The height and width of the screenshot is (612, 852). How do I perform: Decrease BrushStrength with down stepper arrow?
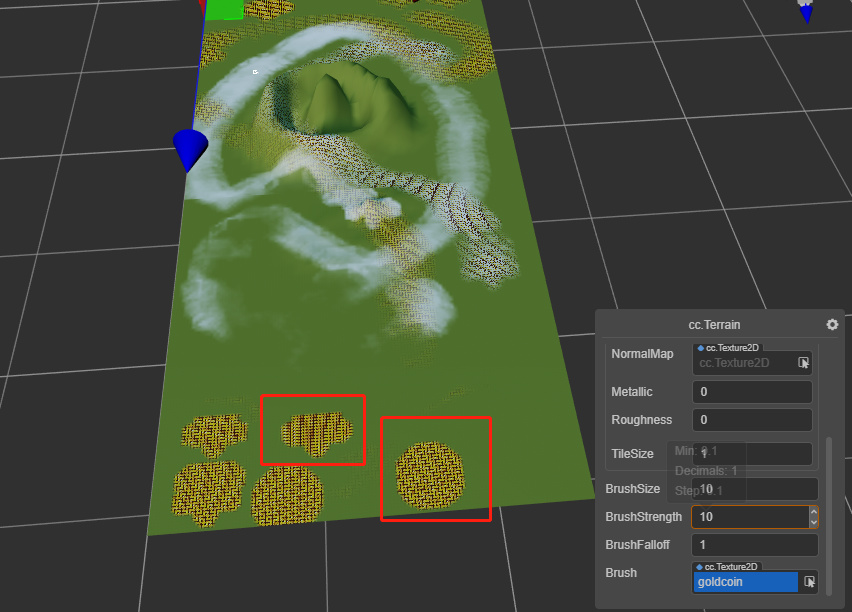coord(813,522)
